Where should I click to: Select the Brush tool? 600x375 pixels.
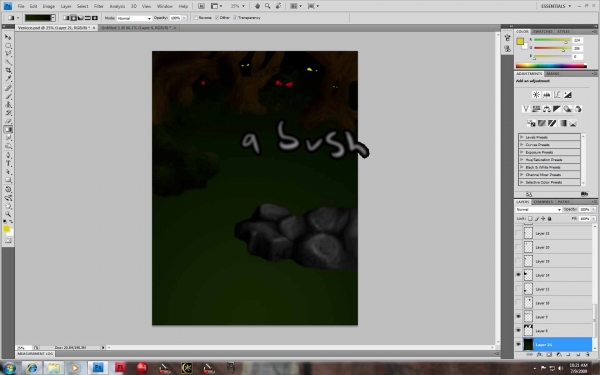click(8, 96)
